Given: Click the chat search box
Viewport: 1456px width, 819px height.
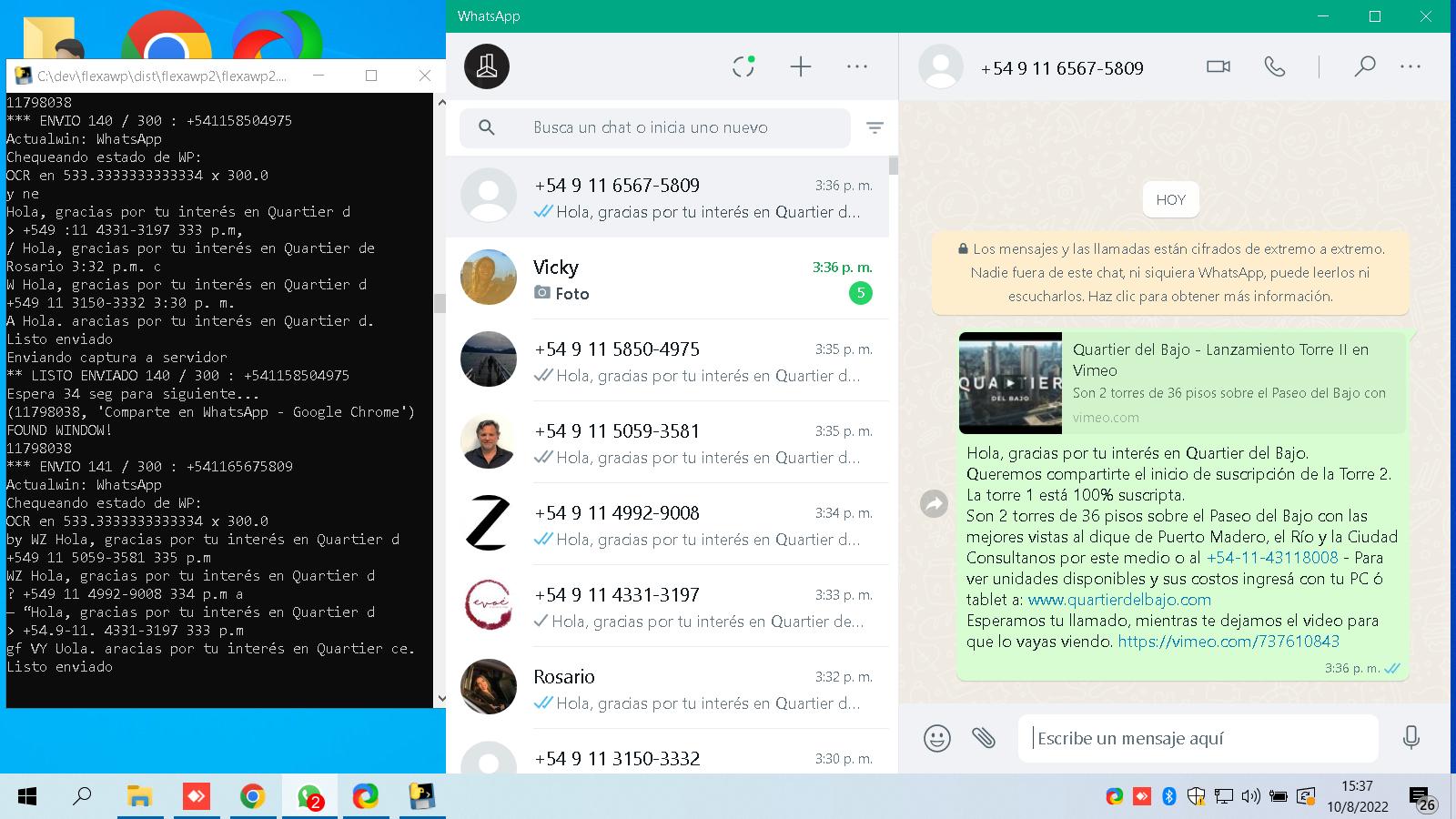Looking at the screenshot, I should point(655,127).
